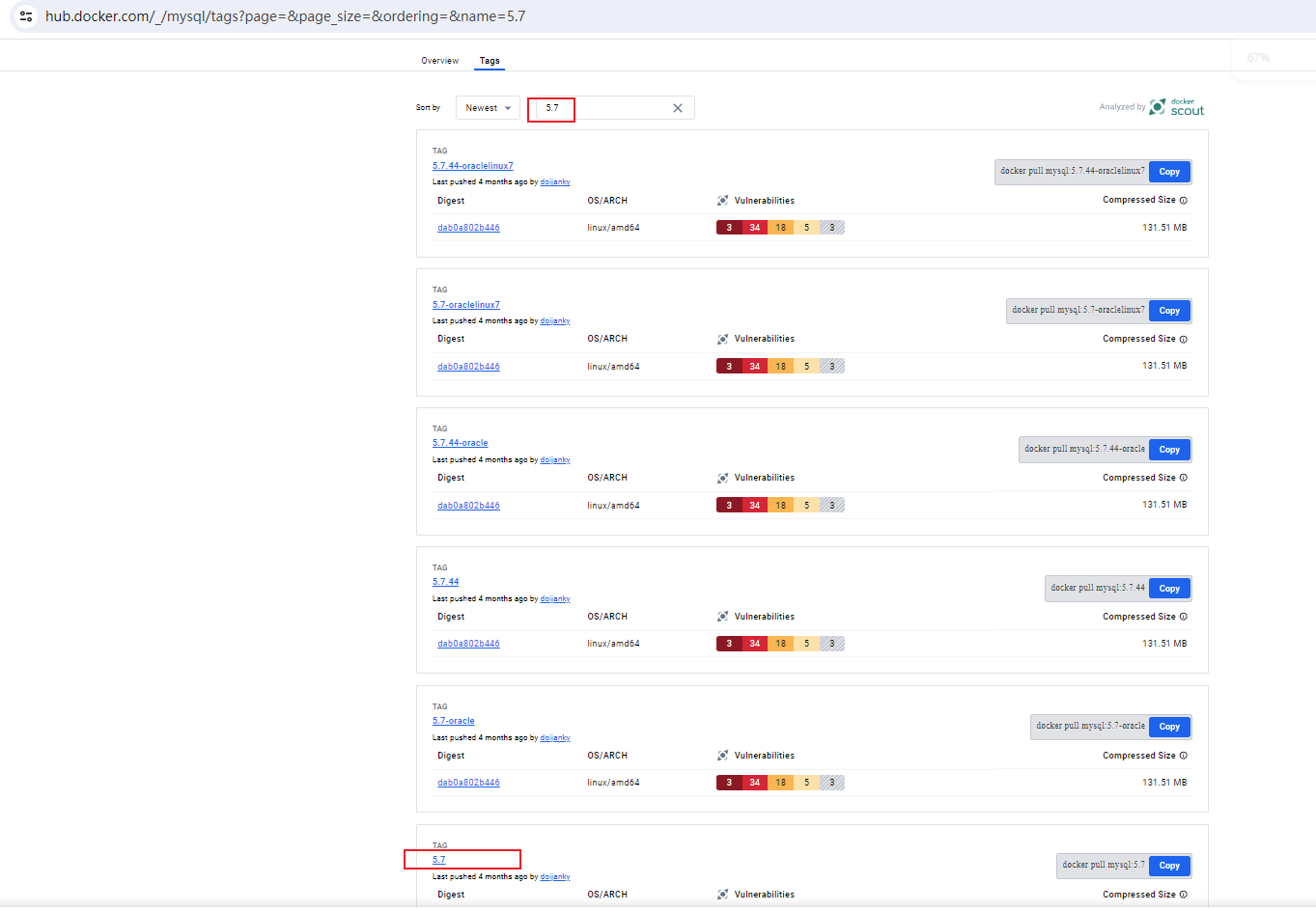Open doijanky profile under 5.7-oracle
The image size is (1316, 911).
(x=555, y=738)
